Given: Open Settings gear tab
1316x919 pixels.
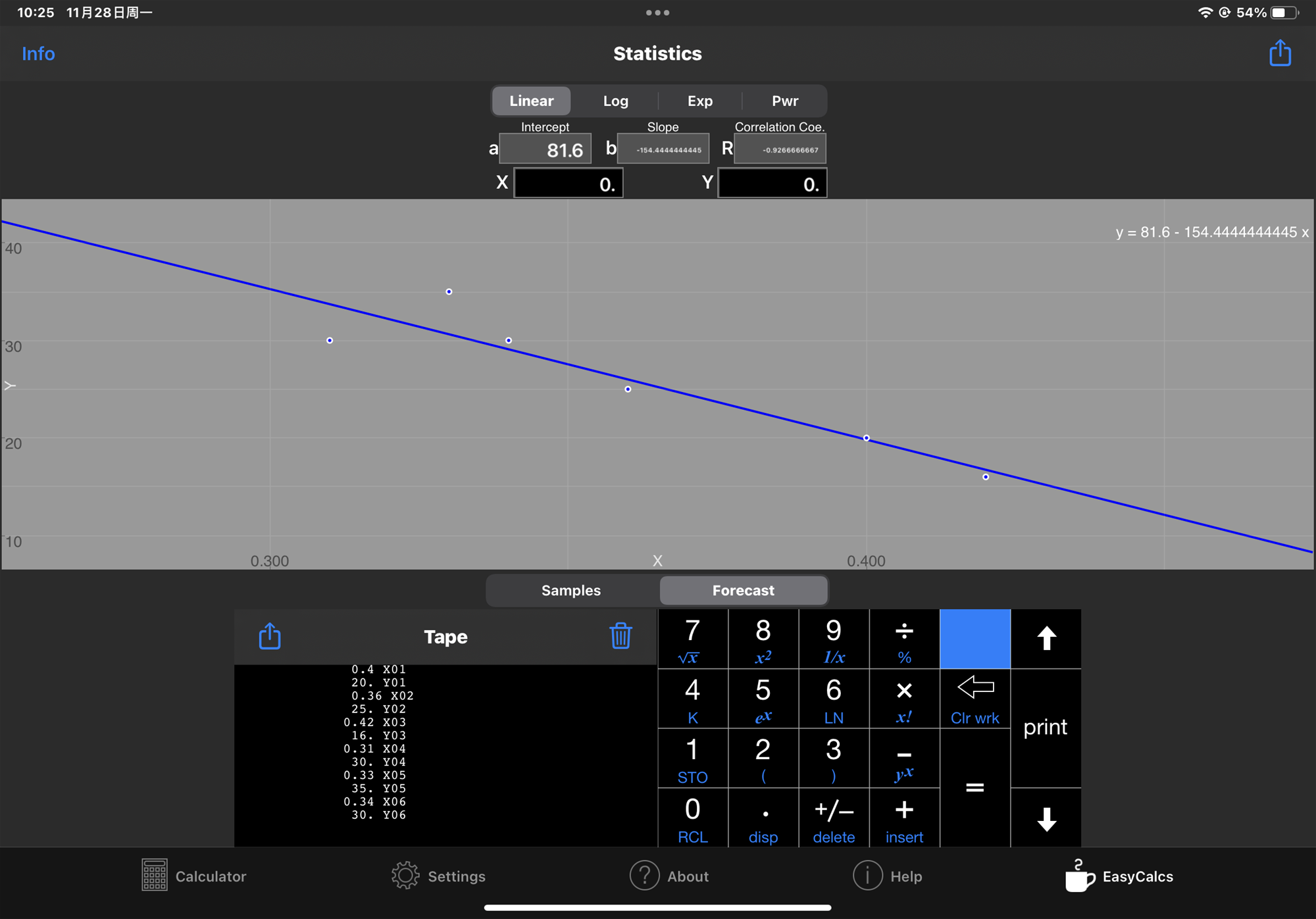Looking at the screenshot, I should click(x=438, y=876).
